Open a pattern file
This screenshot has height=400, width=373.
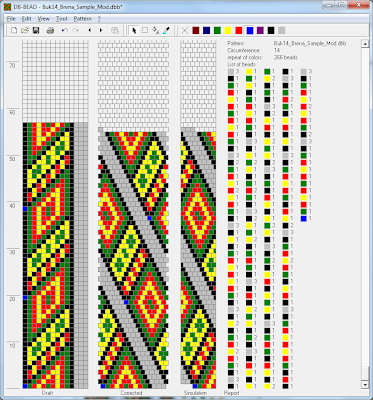point(25,31)
